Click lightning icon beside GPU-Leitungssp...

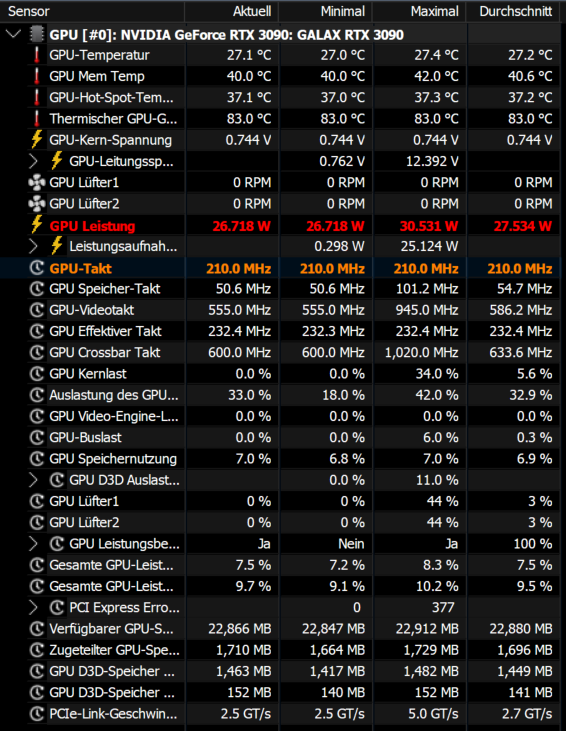[x=57, y=161]
